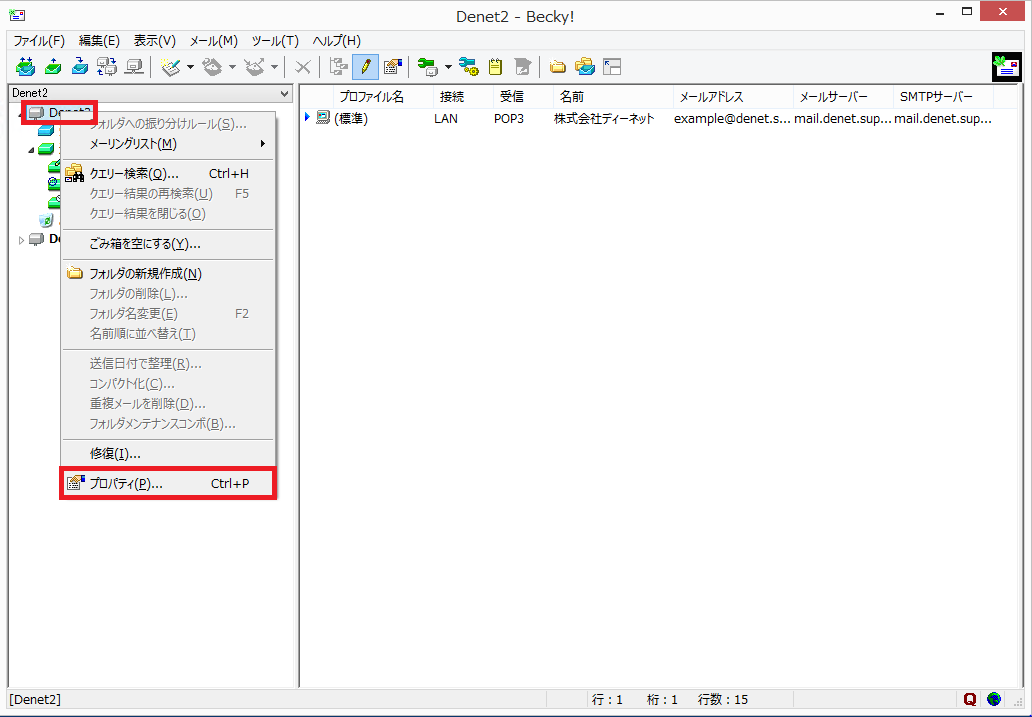This screenshot has width=1032, height=717.
Task: Open the mailbox properties toolbar icon
Action: [393, 66]
